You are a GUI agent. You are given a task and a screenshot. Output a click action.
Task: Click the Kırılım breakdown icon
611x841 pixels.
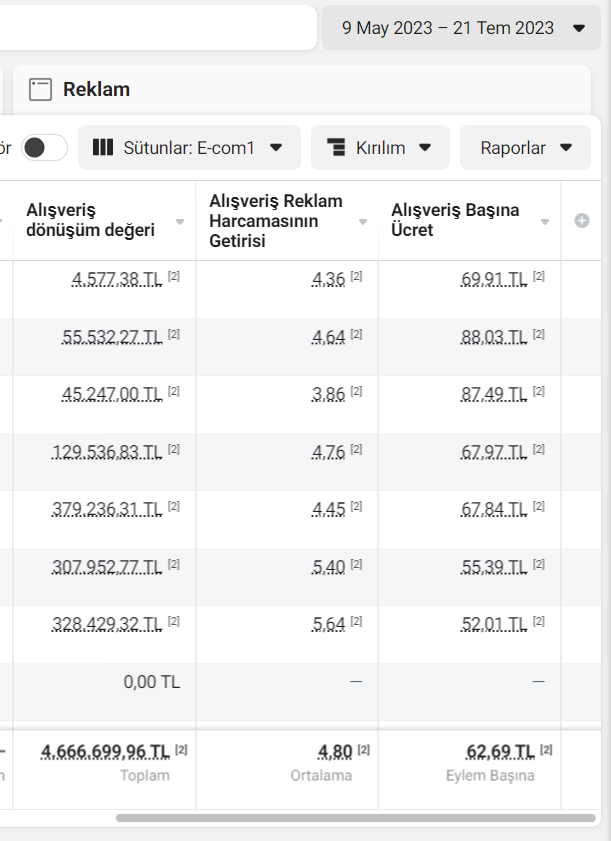click(336, 147)
